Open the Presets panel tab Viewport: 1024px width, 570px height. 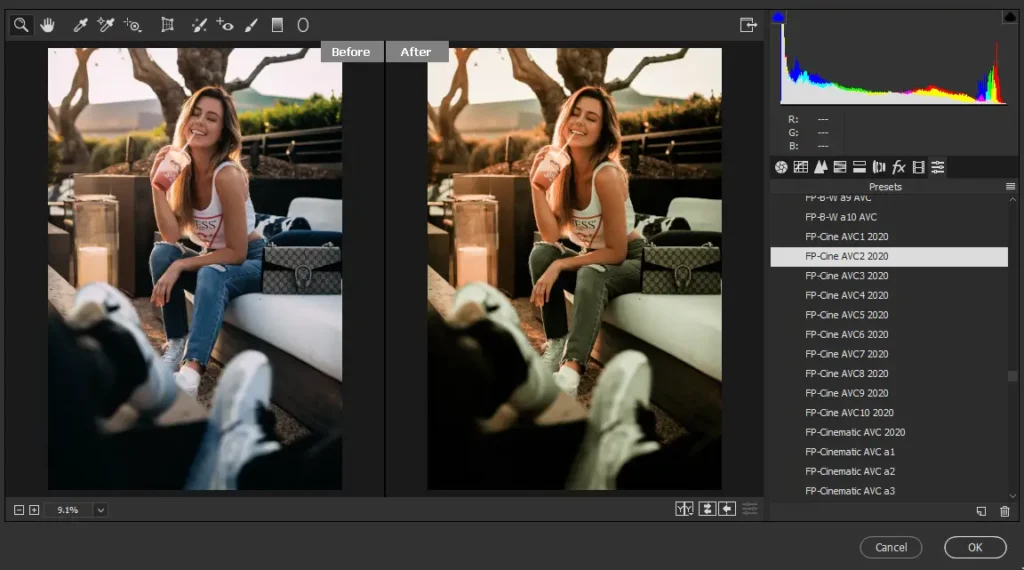[x=938, y=167]
